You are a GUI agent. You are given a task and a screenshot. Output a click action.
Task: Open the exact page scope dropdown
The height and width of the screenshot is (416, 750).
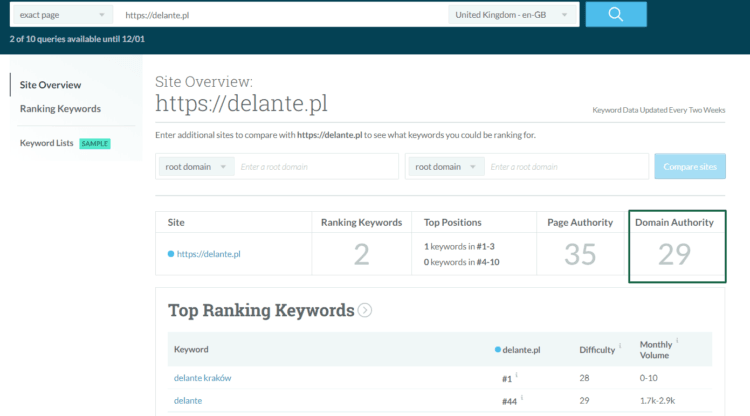pyautogui.click(x=62, y=15)
